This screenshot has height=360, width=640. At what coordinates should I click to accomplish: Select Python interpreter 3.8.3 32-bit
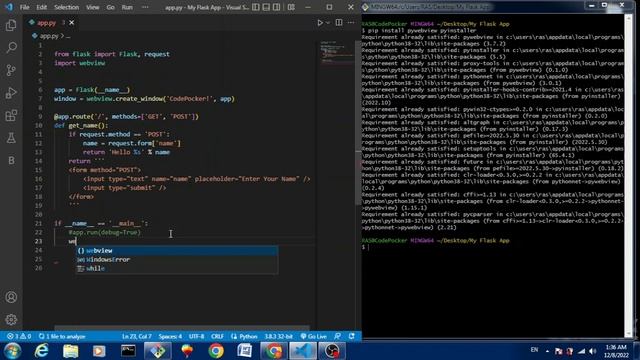(278, 336)
